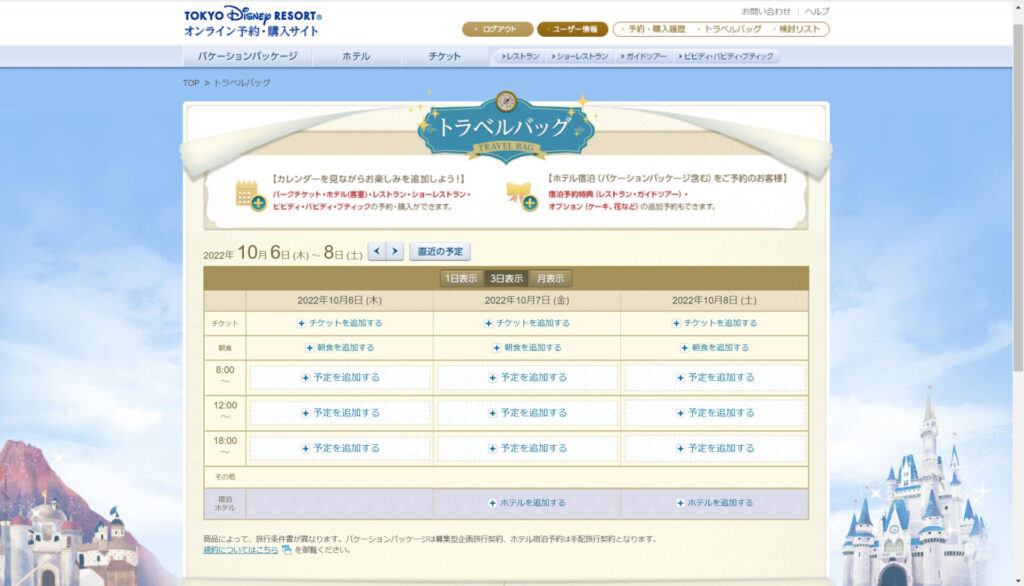The image size is (1024, 586).
Task: Open 予約・購入履歴 link
Action: [x=656, y=29]
